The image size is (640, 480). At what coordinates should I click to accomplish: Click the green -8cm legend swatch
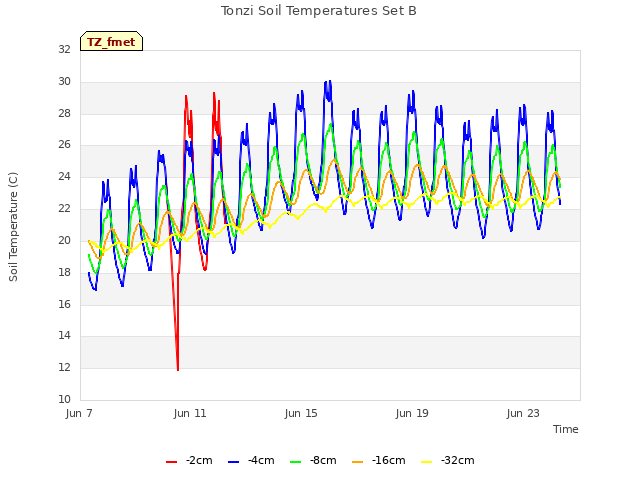[x=296, y=462]
